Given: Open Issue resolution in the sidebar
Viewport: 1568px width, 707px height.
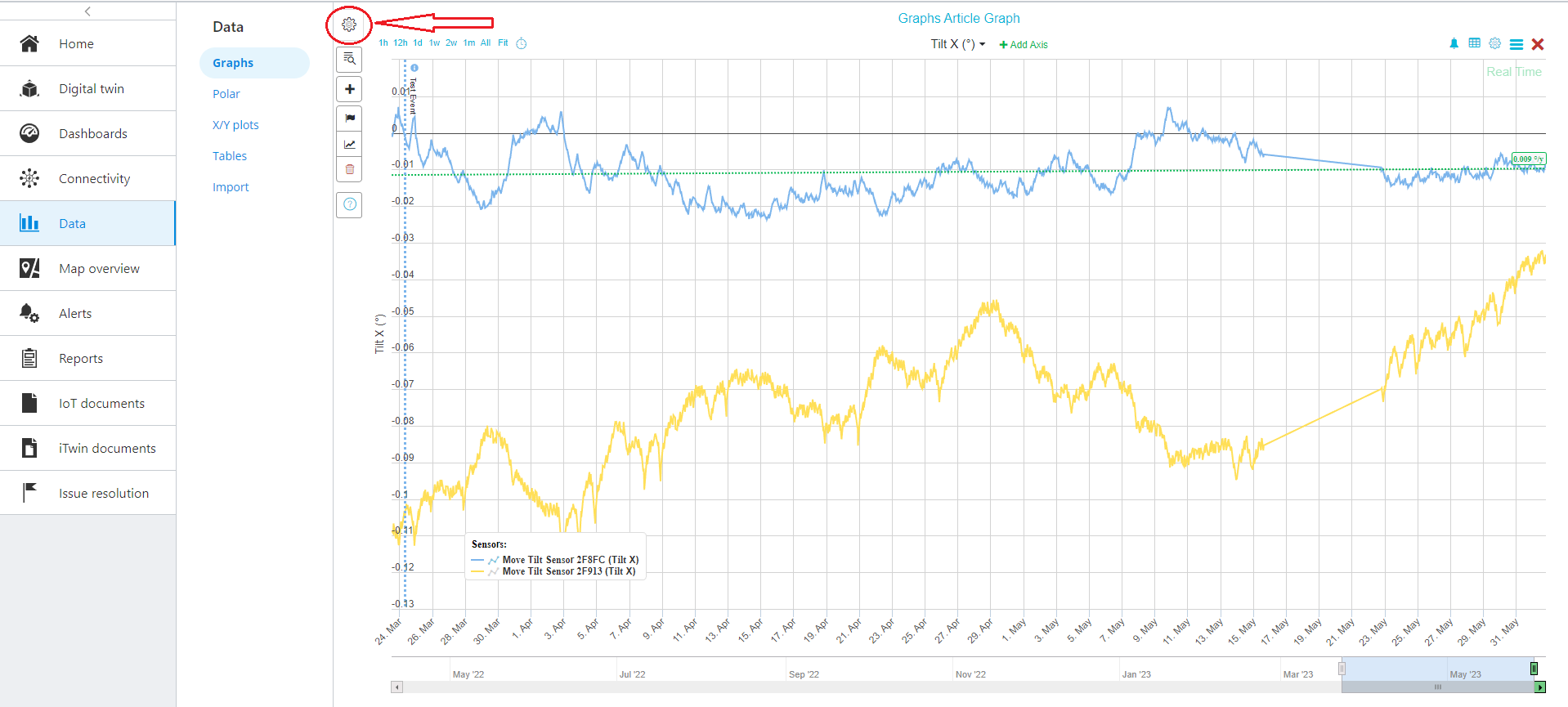Looking at the screenshot, I should (x=87, y=493).
